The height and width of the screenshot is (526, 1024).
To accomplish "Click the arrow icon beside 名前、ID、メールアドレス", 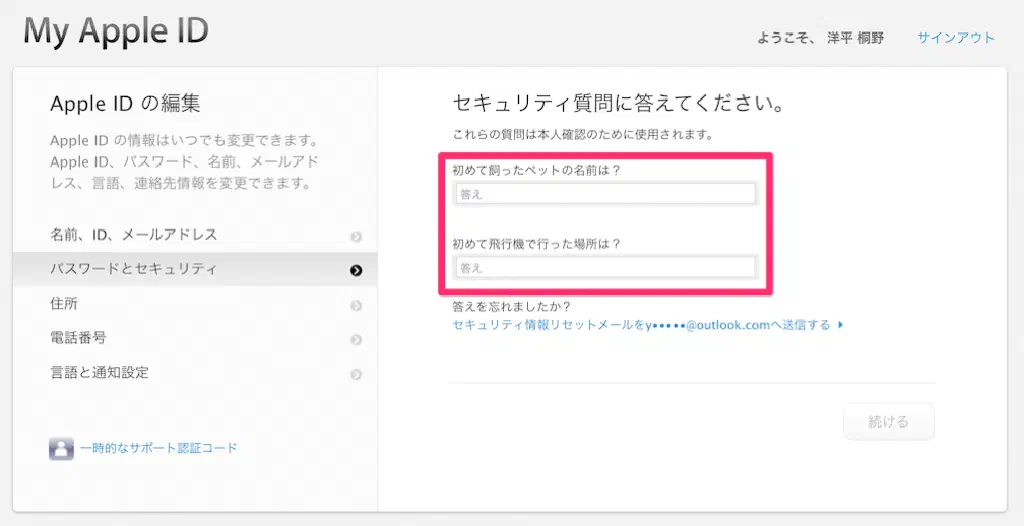I will pos(356,237).
